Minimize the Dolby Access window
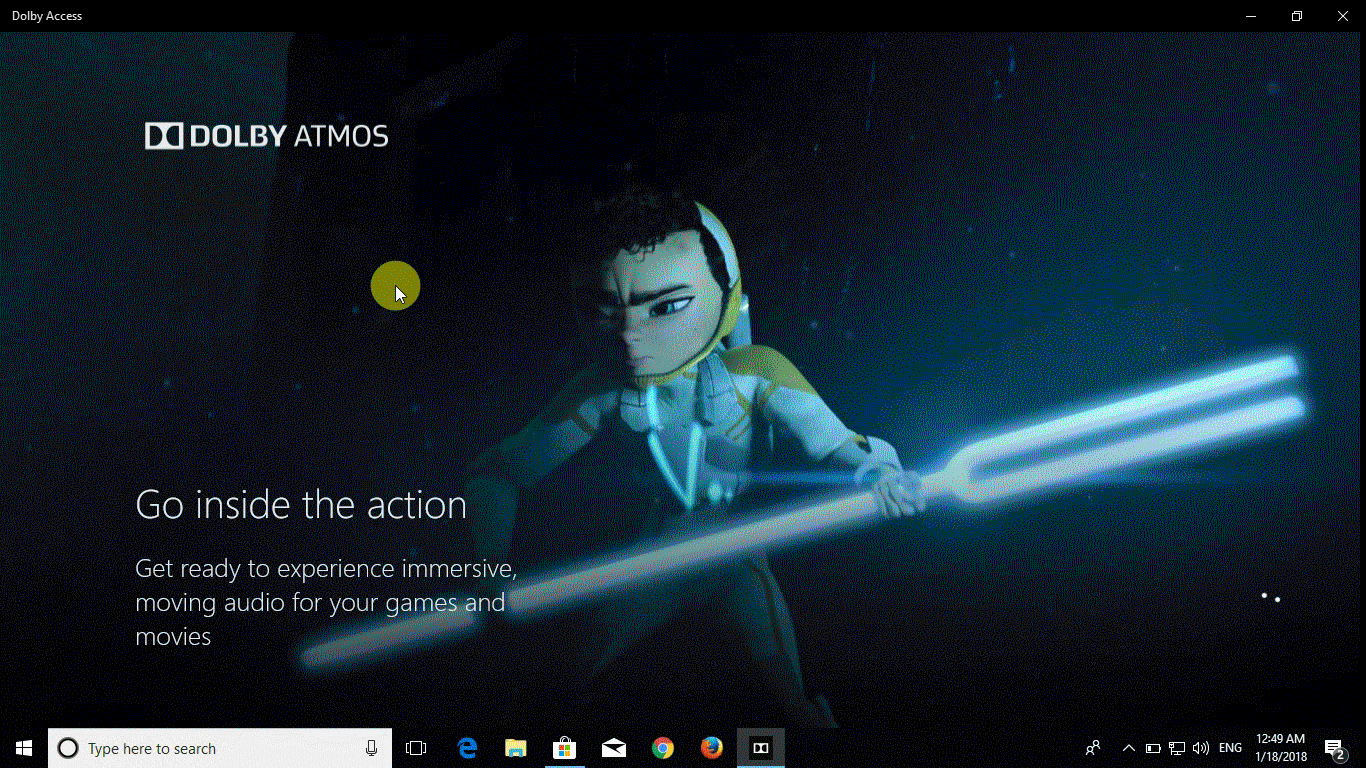The height and width of the screenshot is (768, 1366). click(1251, 16)
